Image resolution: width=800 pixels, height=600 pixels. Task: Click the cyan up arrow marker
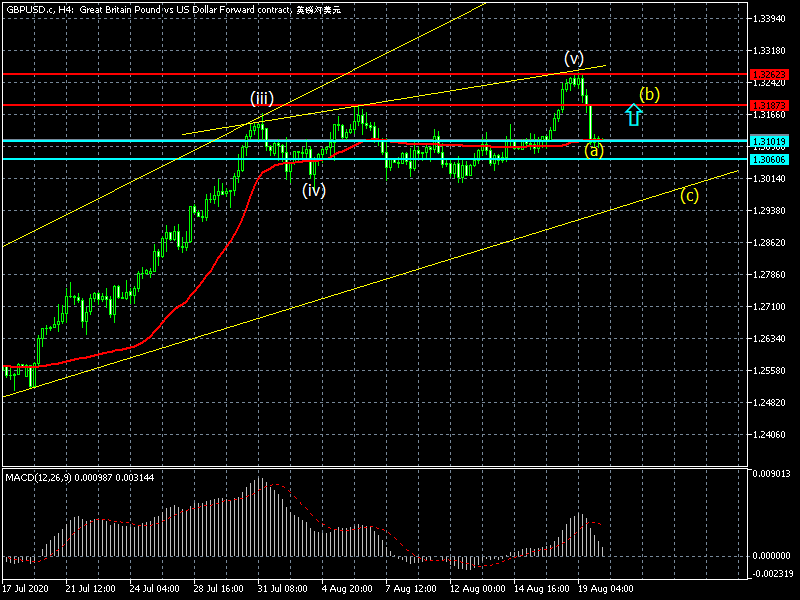632,115
